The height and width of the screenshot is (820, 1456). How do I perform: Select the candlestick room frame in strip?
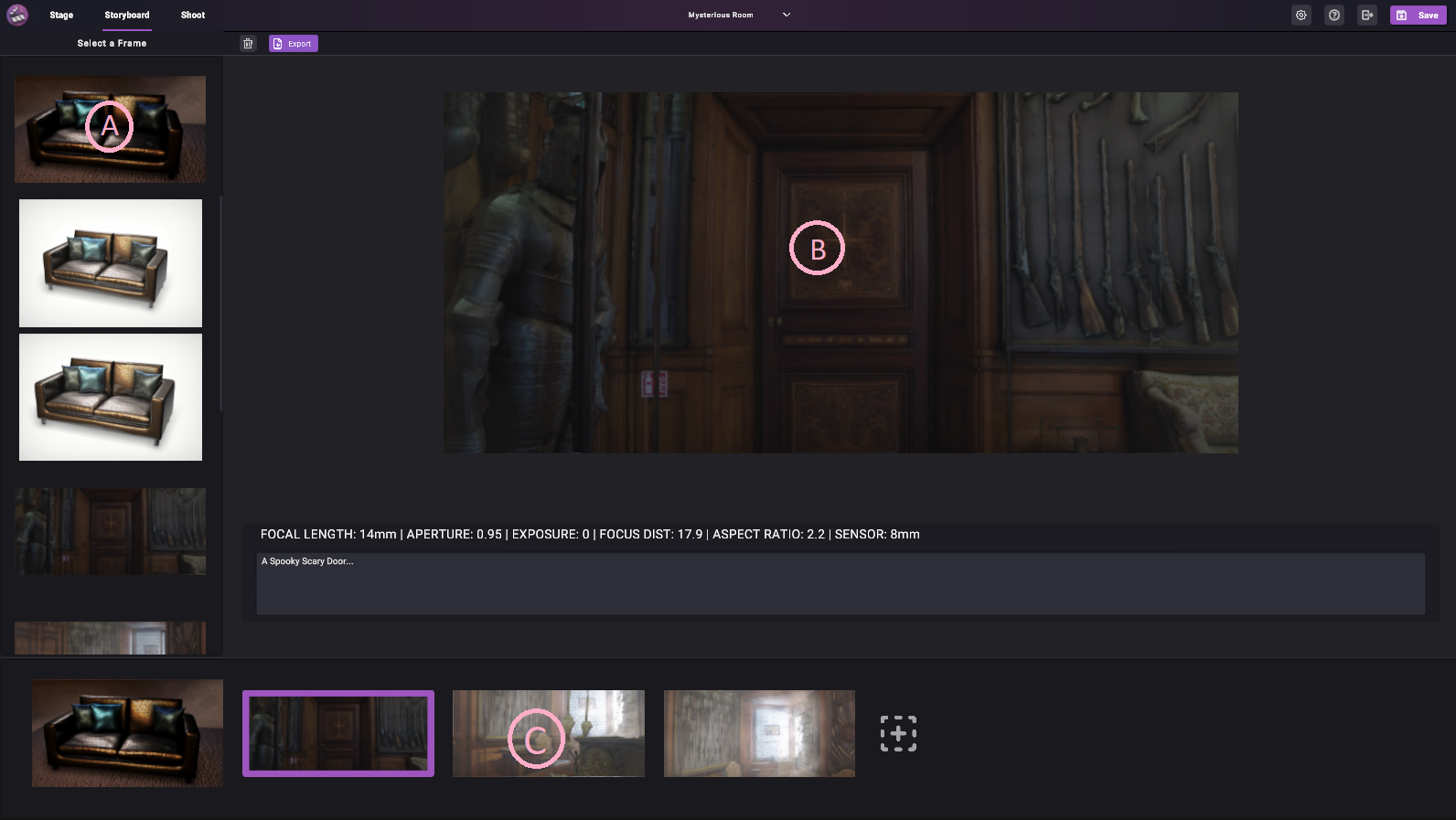coord(549,733)
